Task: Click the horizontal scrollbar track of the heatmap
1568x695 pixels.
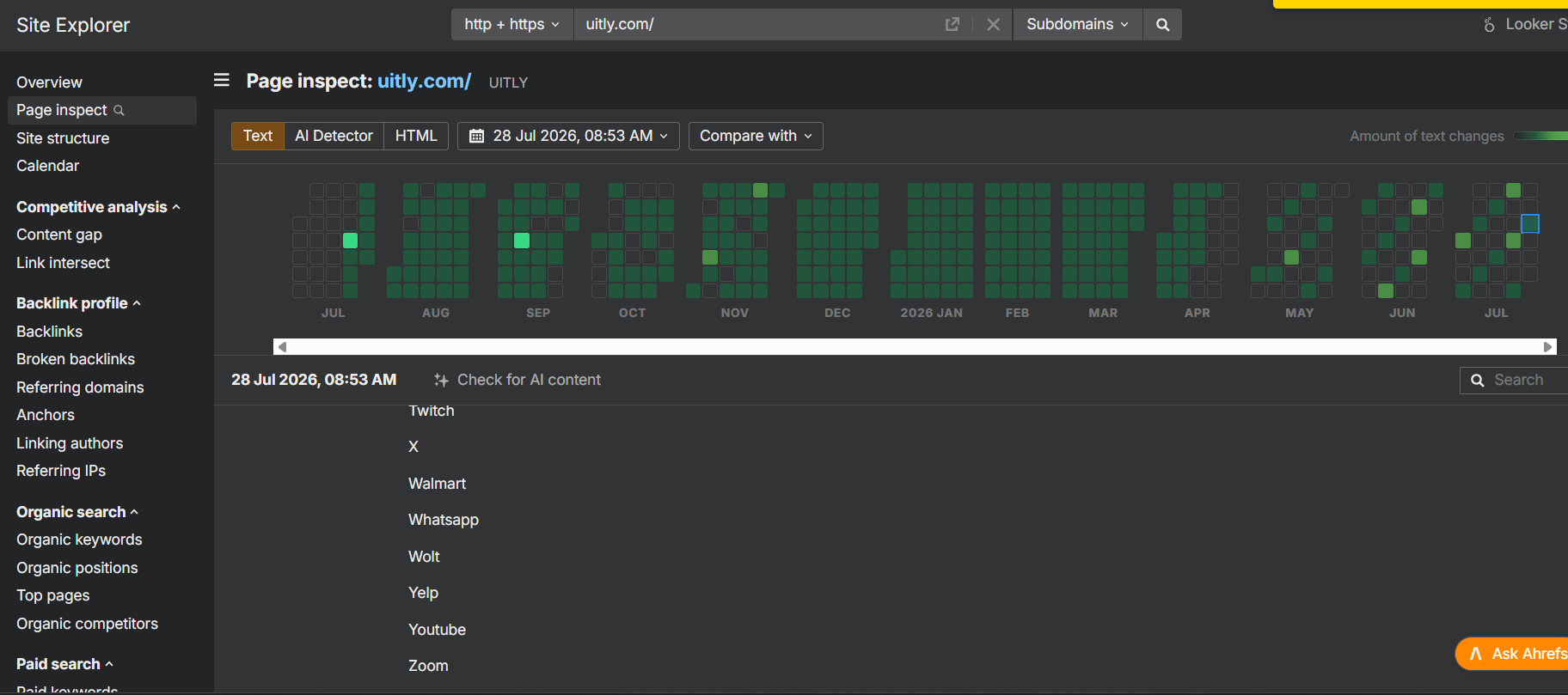Action: click(x=915, y=346)
